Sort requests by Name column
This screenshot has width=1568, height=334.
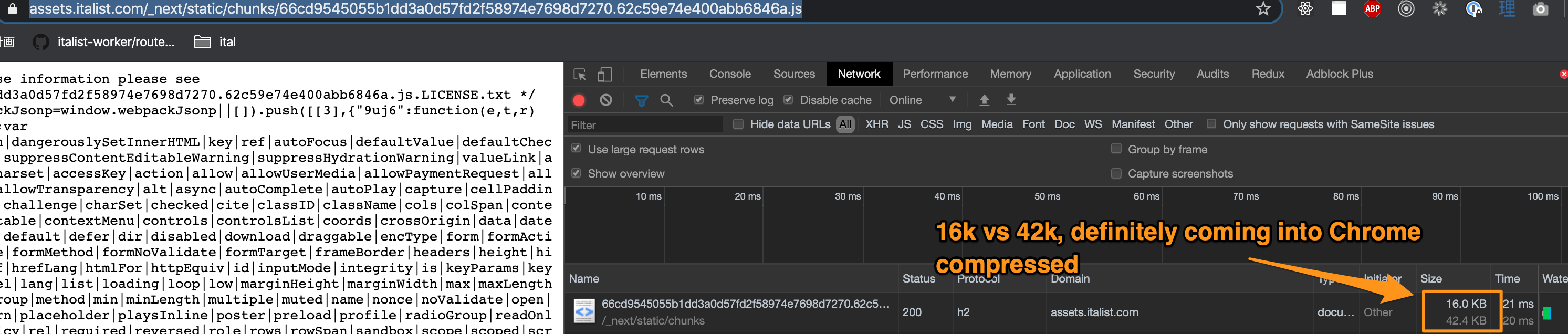click(731, 279)
